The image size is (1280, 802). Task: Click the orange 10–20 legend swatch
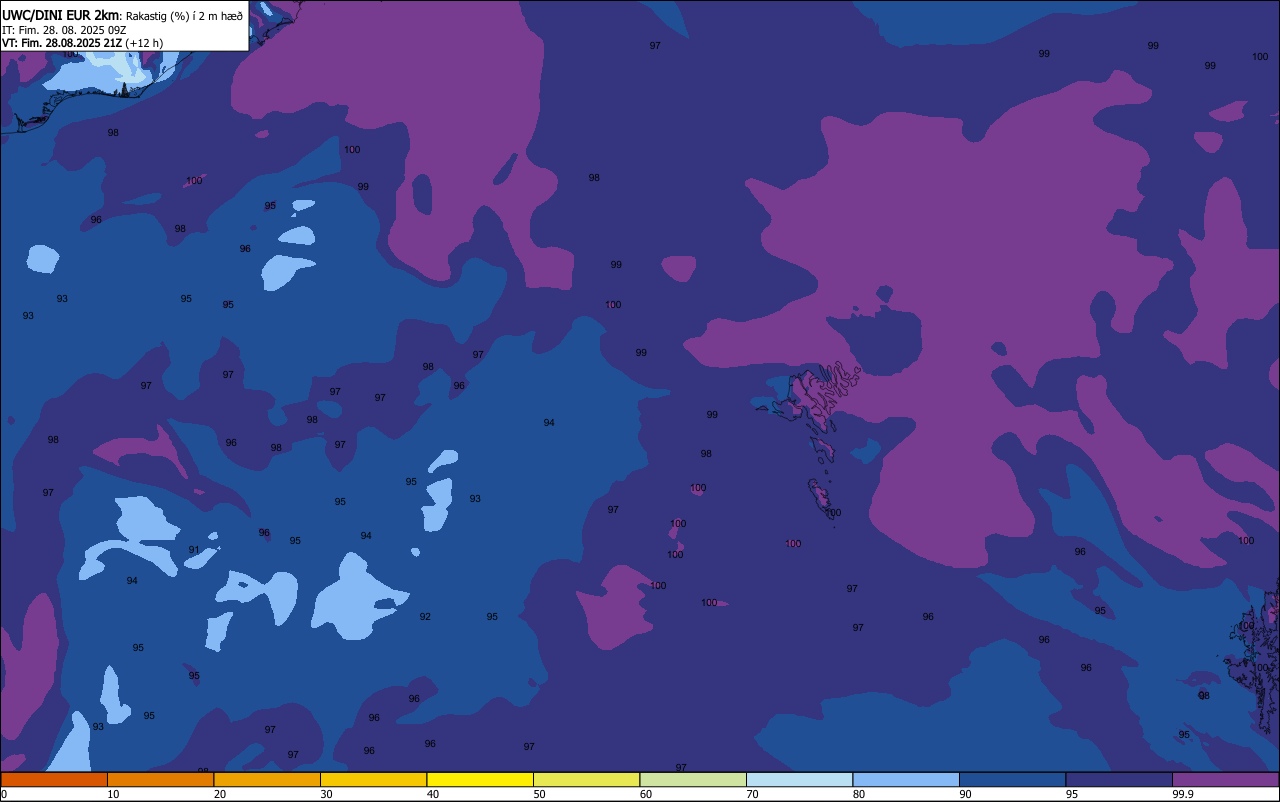click(x=160, y=779)
